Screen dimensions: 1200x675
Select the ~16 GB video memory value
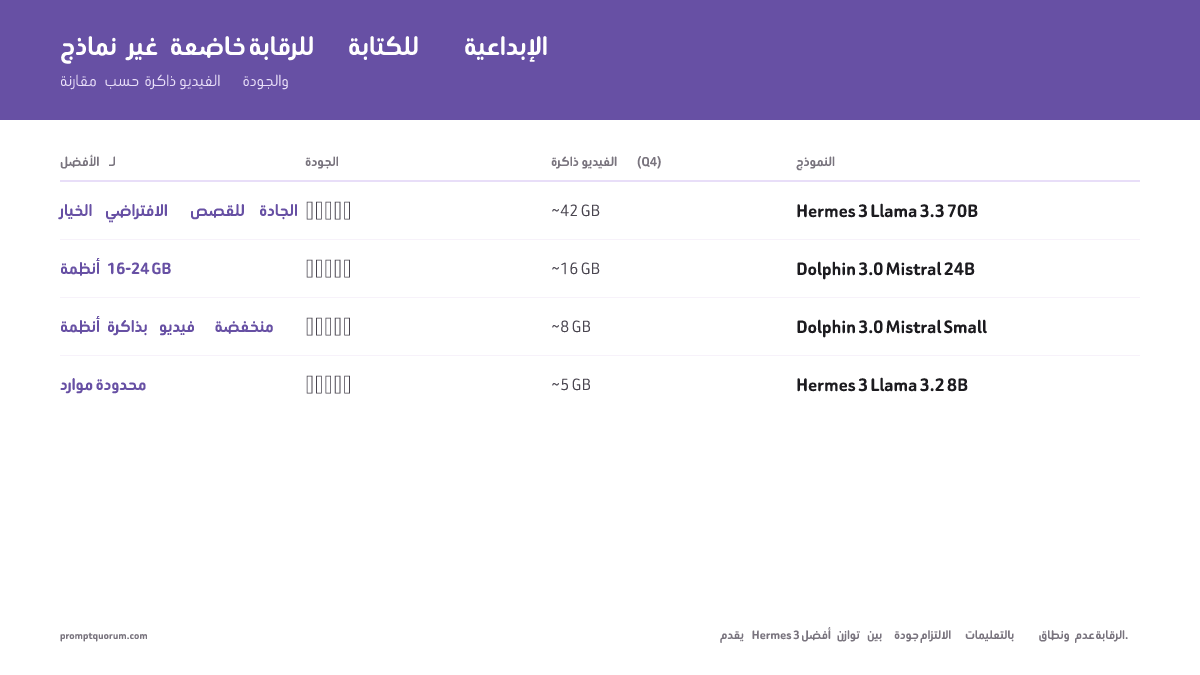[x=575, y=269]
